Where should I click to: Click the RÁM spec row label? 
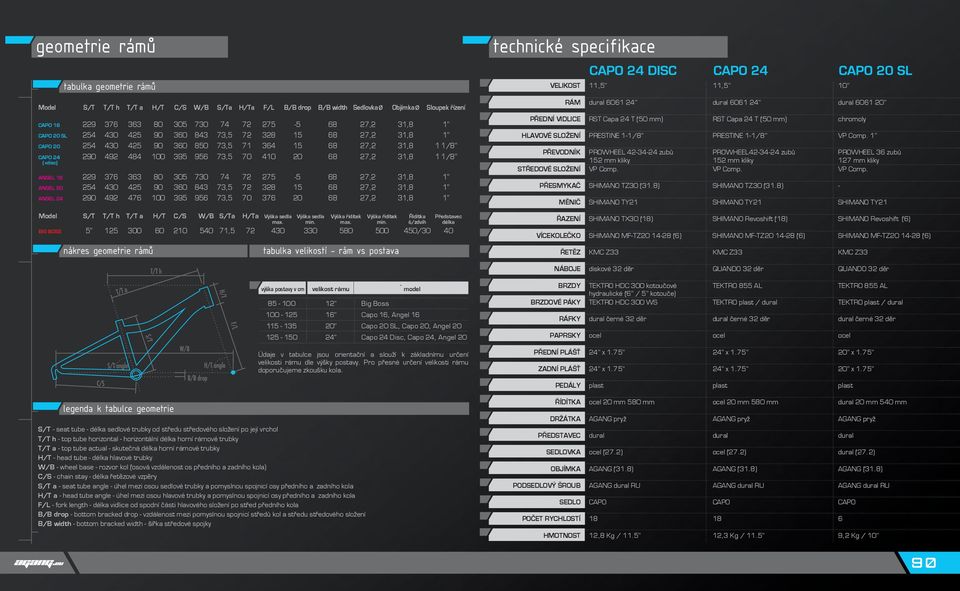pos(536,102)
